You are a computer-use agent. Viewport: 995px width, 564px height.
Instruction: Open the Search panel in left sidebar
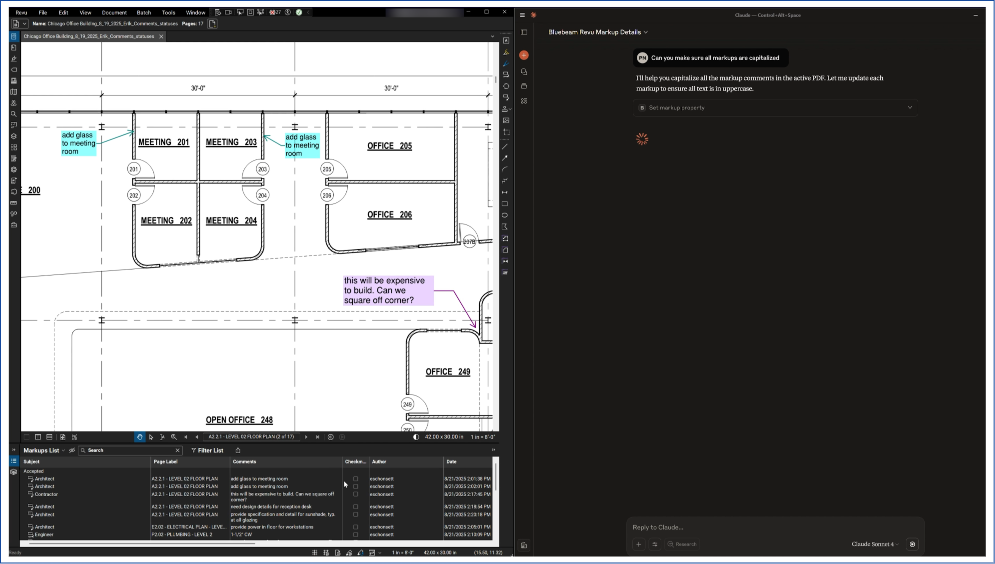click(14, 114)
